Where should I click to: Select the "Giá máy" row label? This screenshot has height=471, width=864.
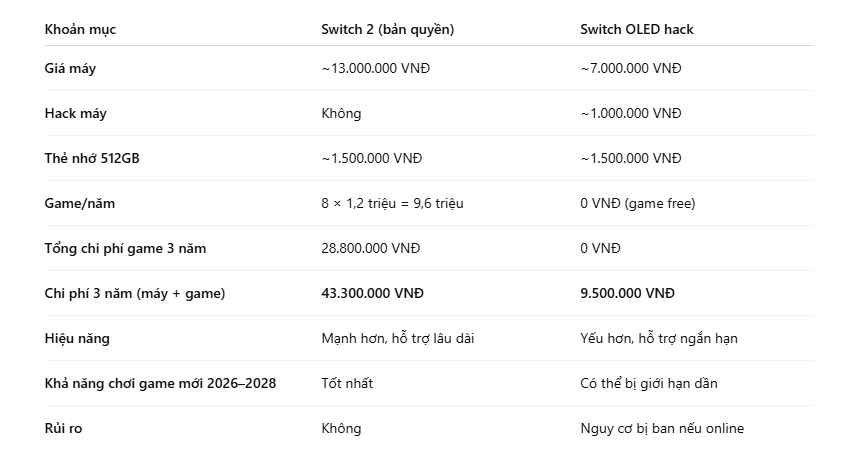coord(71,69)
